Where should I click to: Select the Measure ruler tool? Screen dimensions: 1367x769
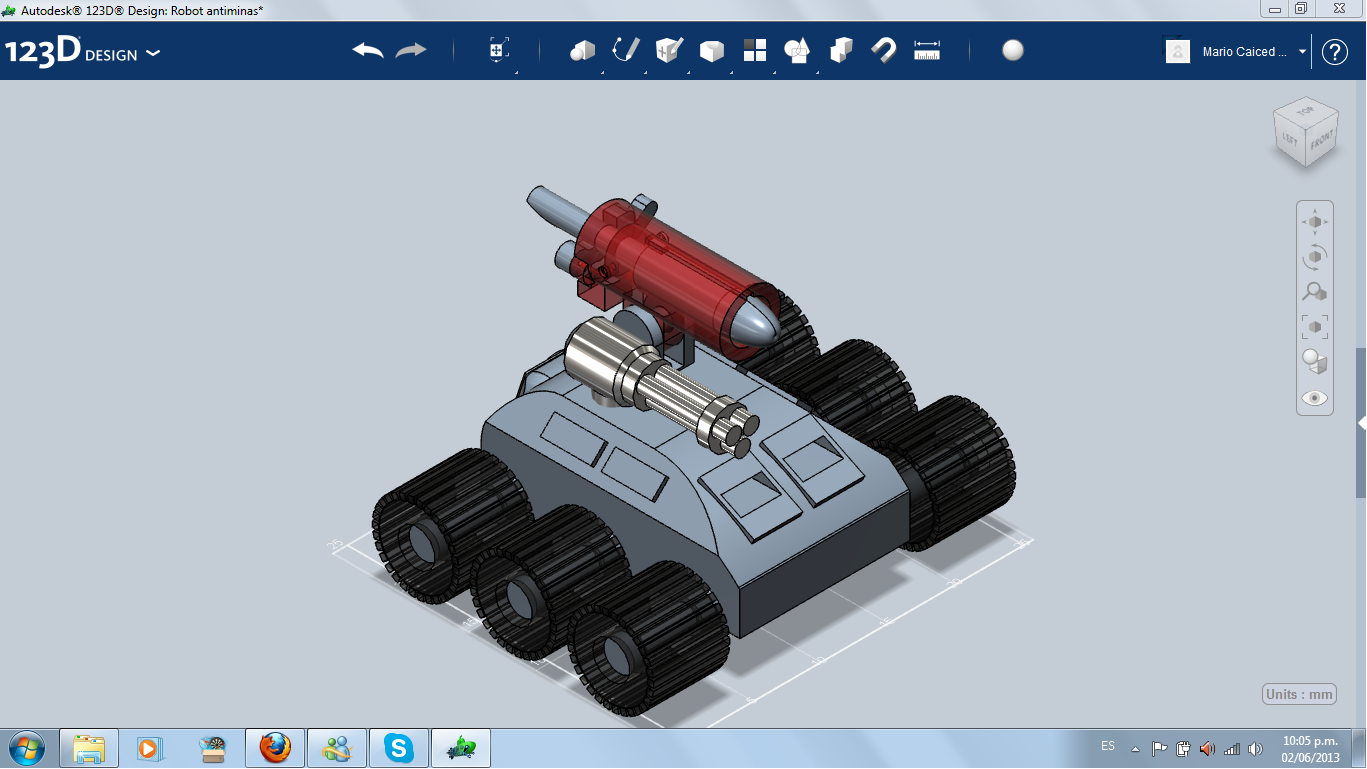[927, 50]
